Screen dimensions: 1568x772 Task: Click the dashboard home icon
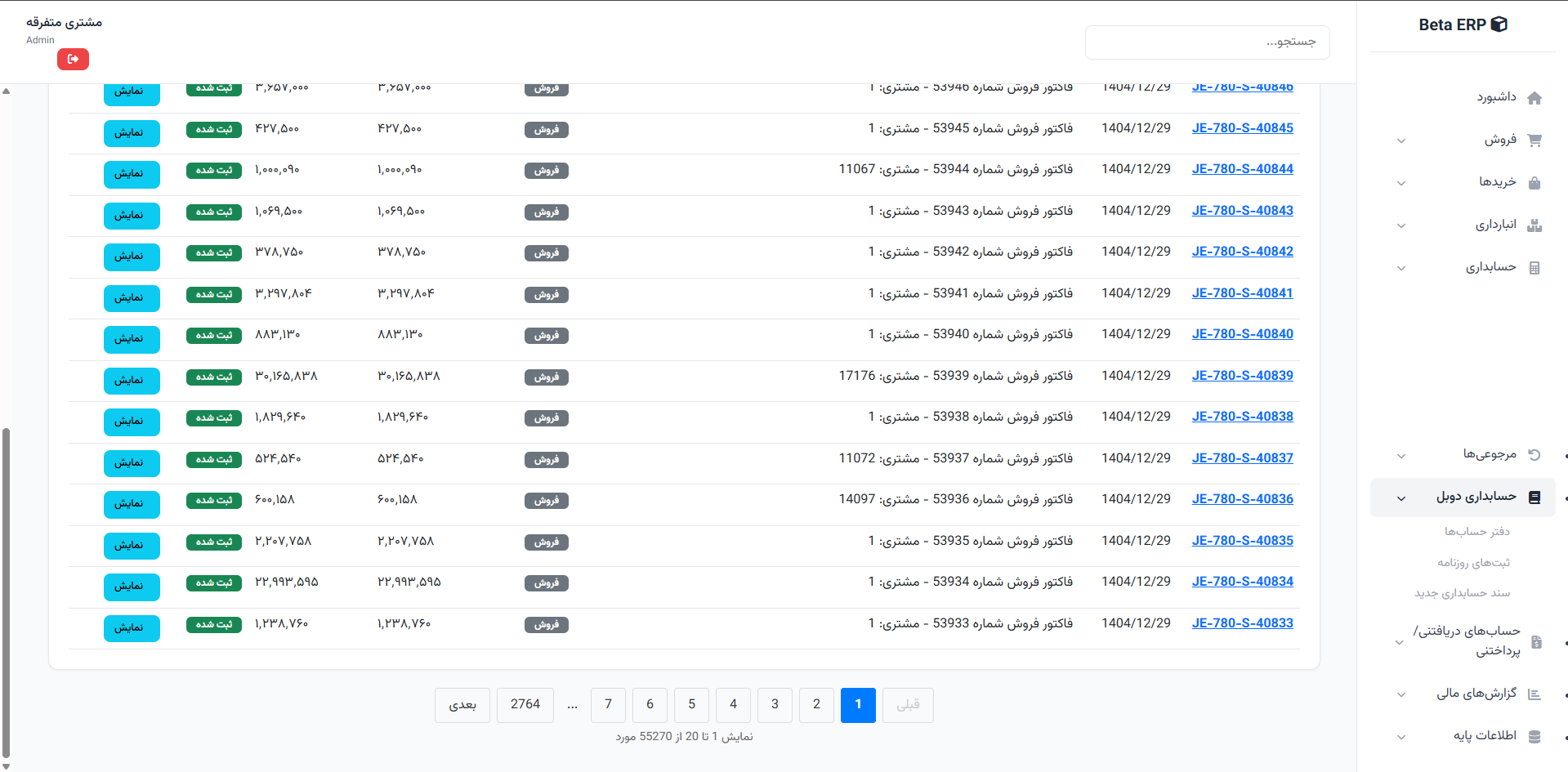point(1534,98)
